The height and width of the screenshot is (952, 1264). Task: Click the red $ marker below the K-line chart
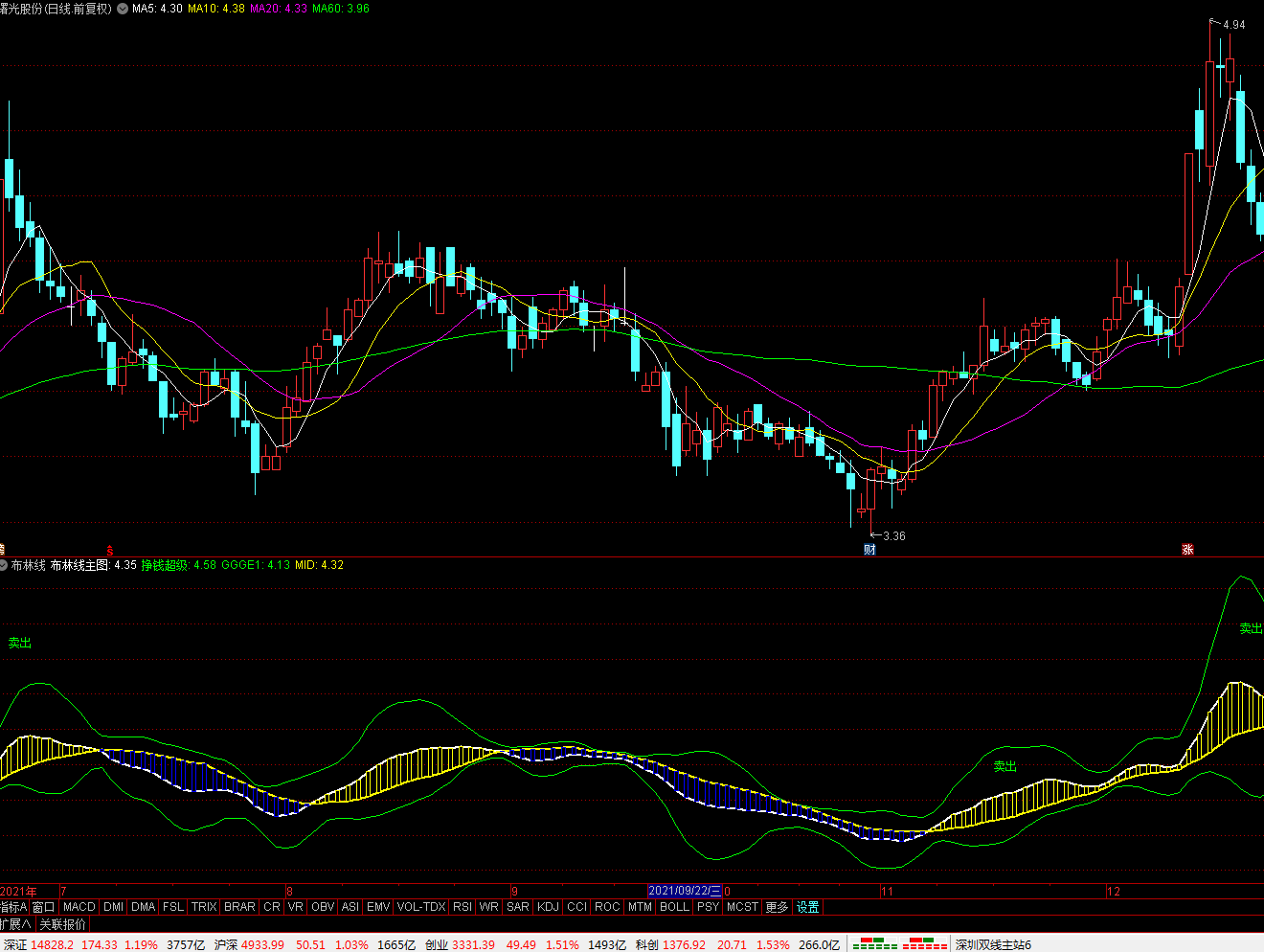[110, 551]
